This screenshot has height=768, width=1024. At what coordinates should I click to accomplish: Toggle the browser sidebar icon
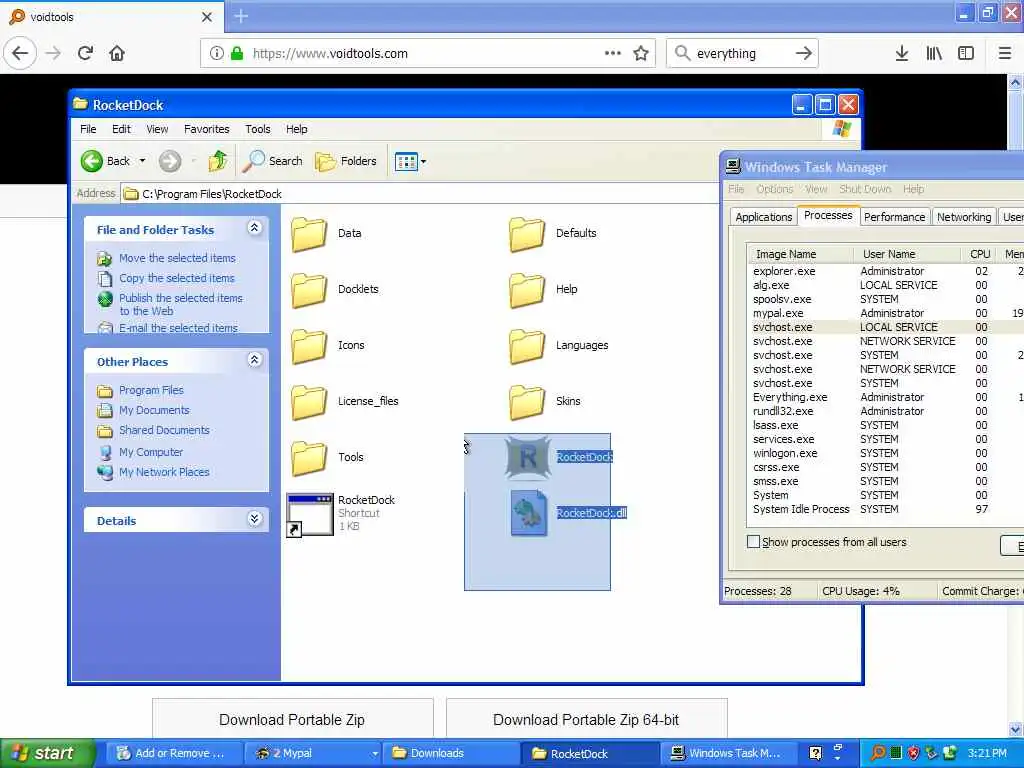click(966, 54)
